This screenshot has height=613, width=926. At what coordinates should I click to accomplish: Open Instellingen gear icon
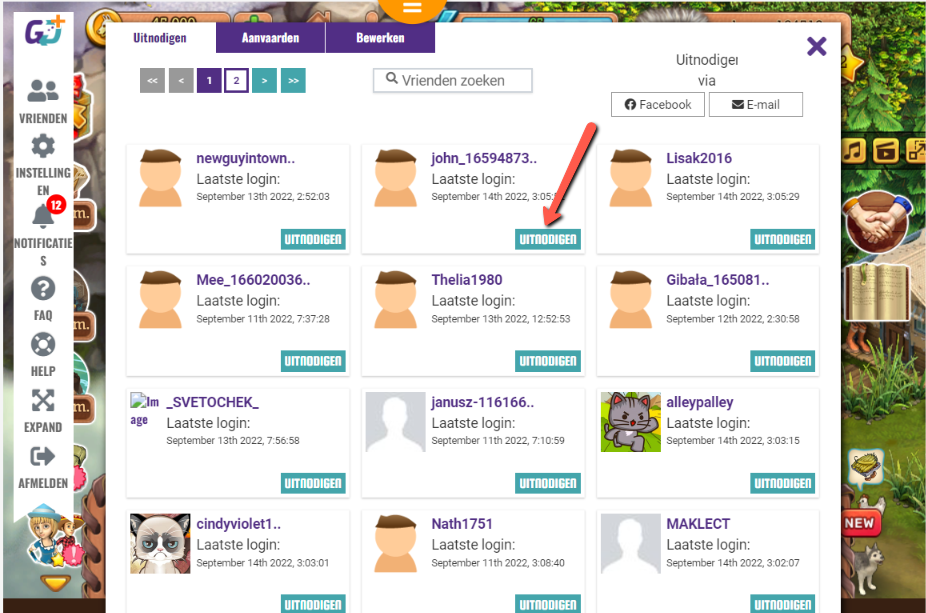point(43,147)
